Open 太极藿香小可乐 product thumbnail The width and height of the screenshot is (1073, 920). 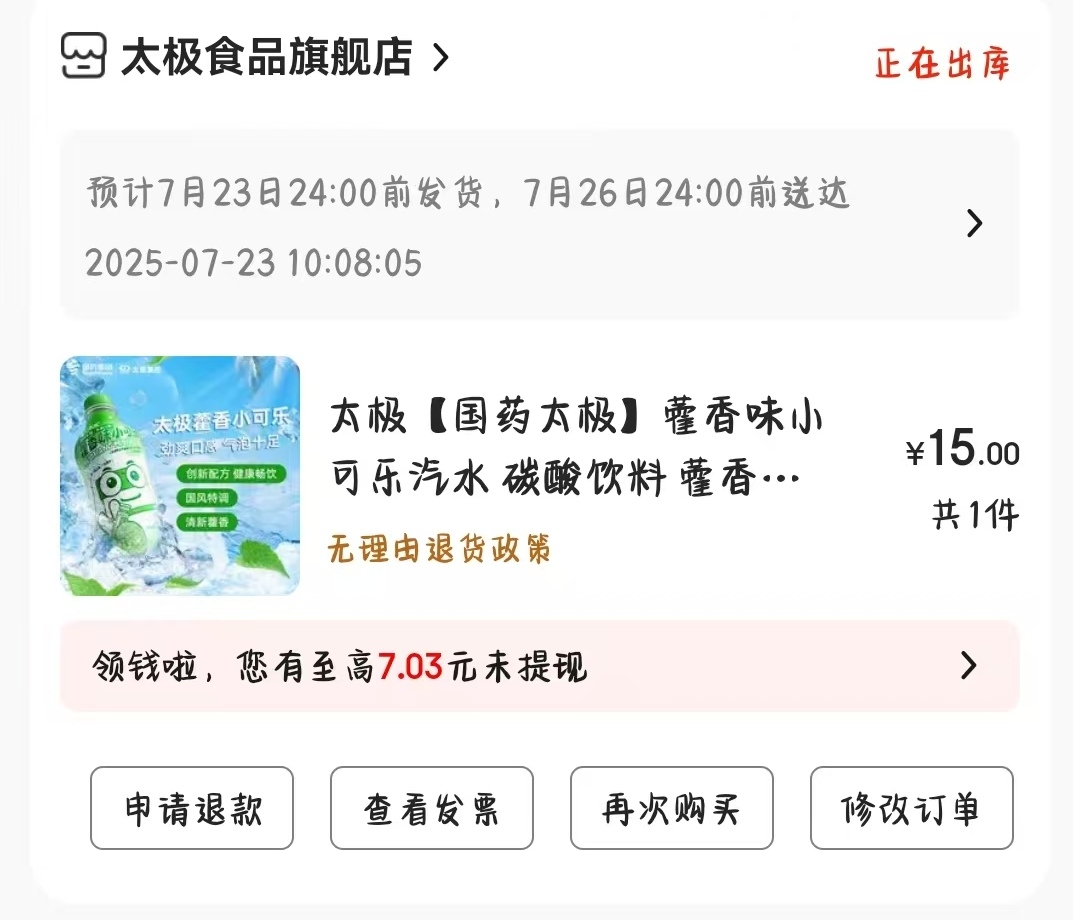(x=180, y=476)
